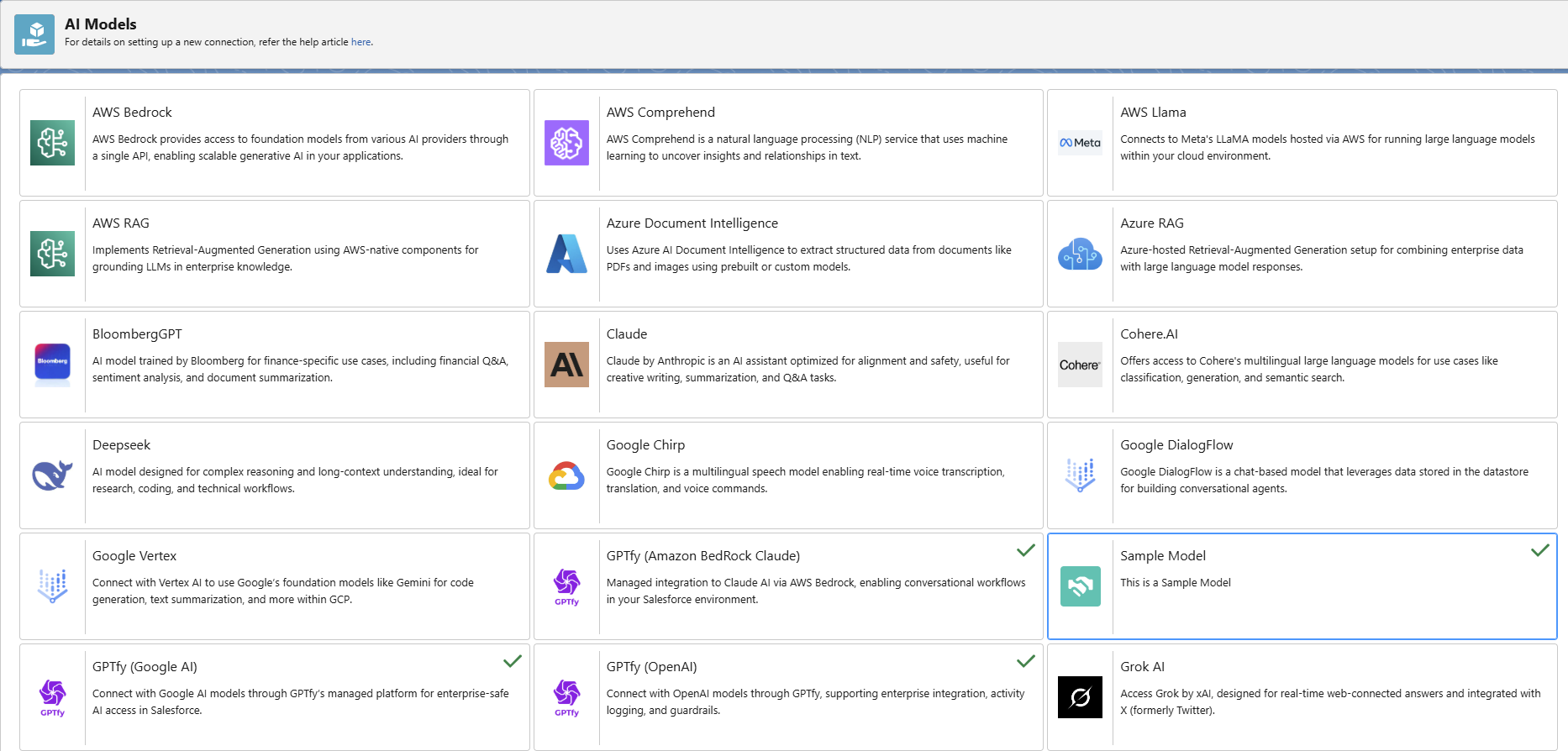Click the checkmark on GPTfy (Google AI)
Viewport: 1568px width, 751px height.
[512, 661]
